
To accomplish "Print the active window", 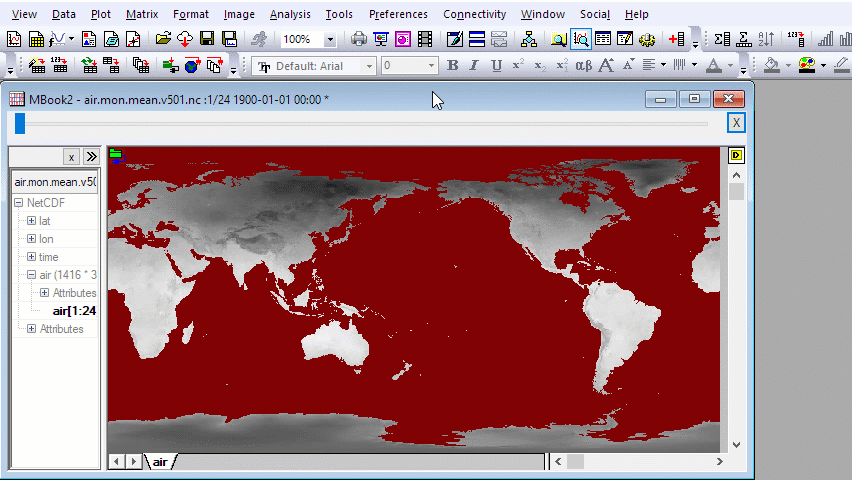I will pos(359,39).
